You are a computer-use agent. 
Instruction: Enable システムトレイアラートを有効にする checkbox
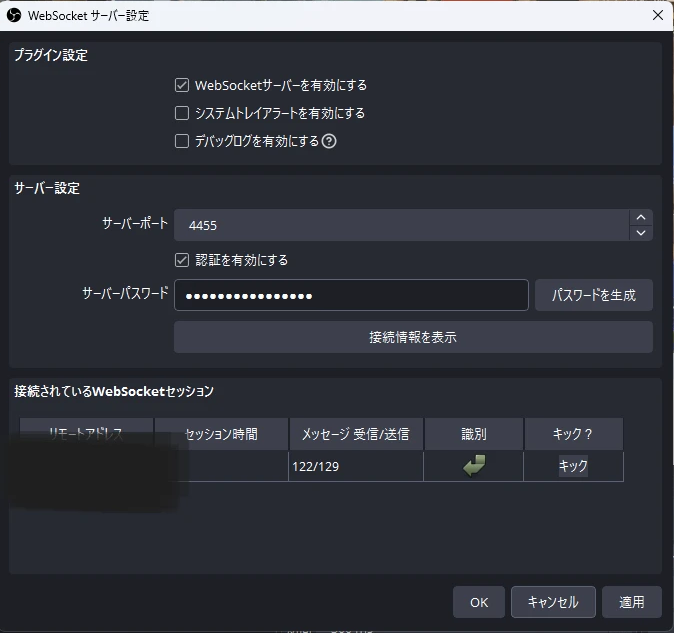182,113
